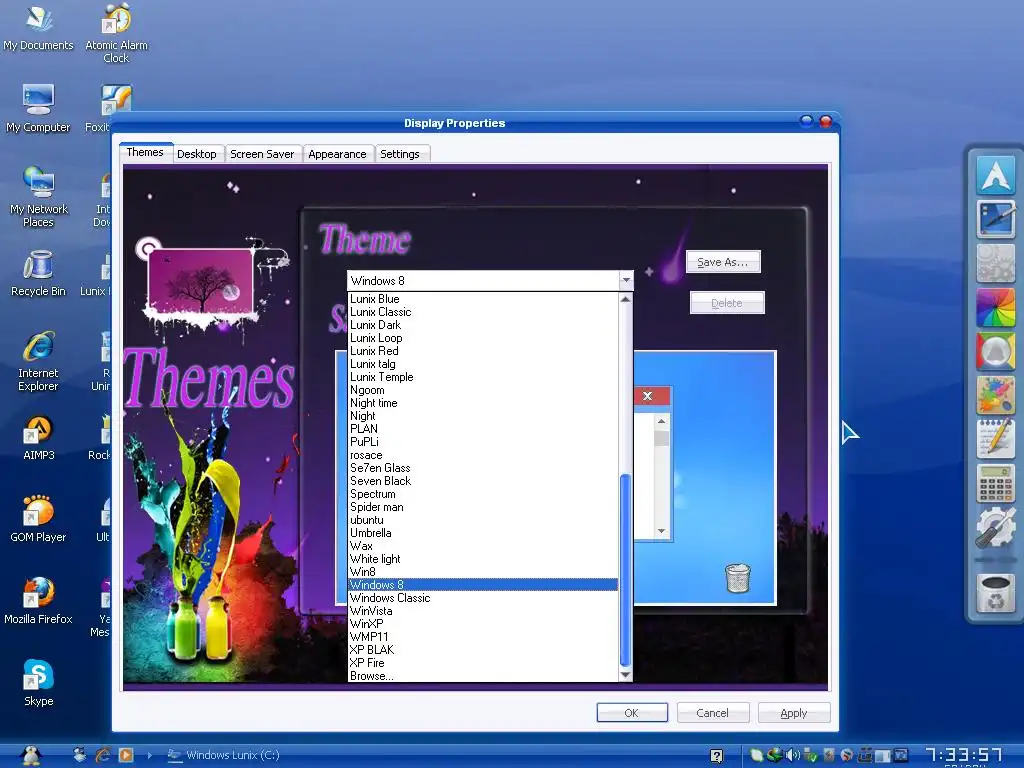Viewport: 1024px width, 768px height.
Task: Select the Lunix Classic theme
Action: pyautogui.click(x=483, y=312)
